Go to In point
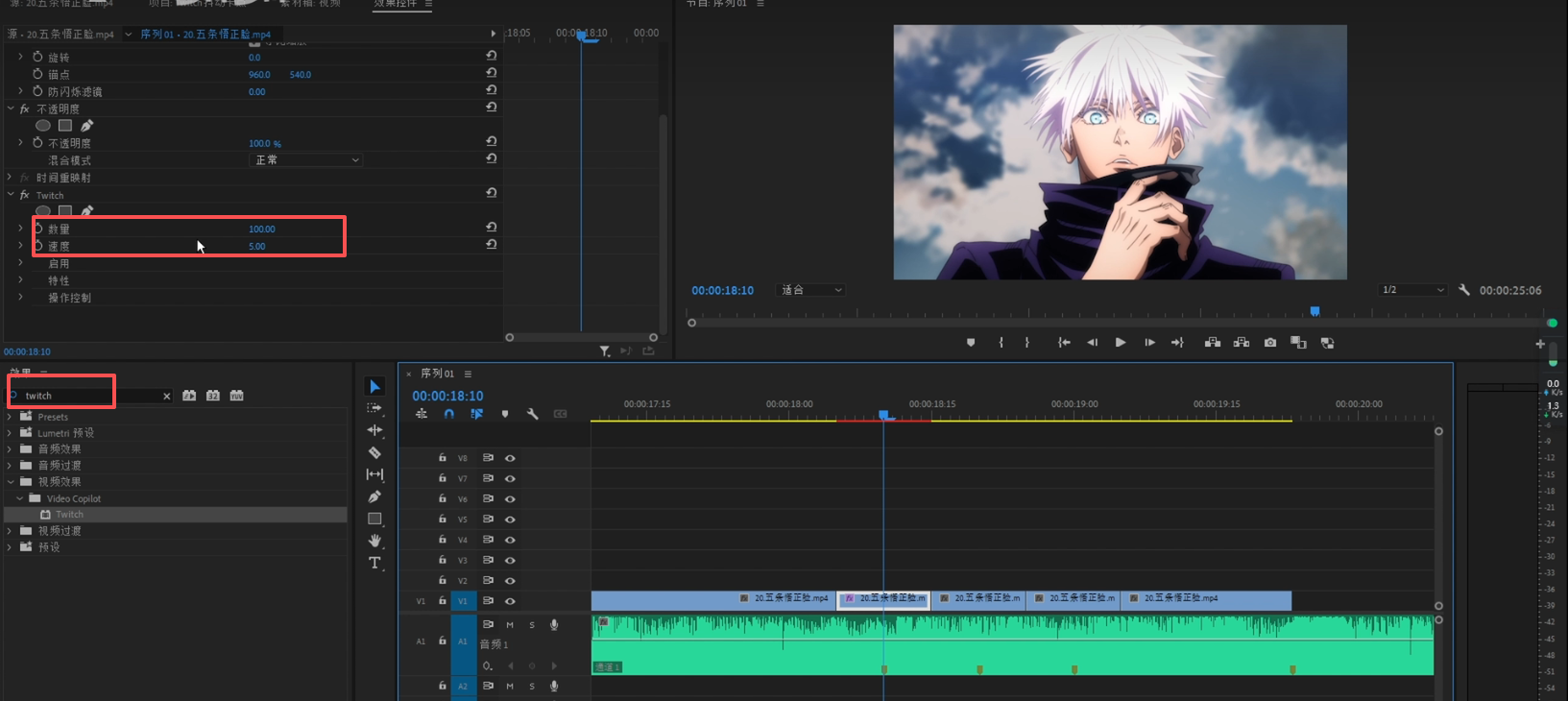1568x701 pixels. (x=1064, y=343)
